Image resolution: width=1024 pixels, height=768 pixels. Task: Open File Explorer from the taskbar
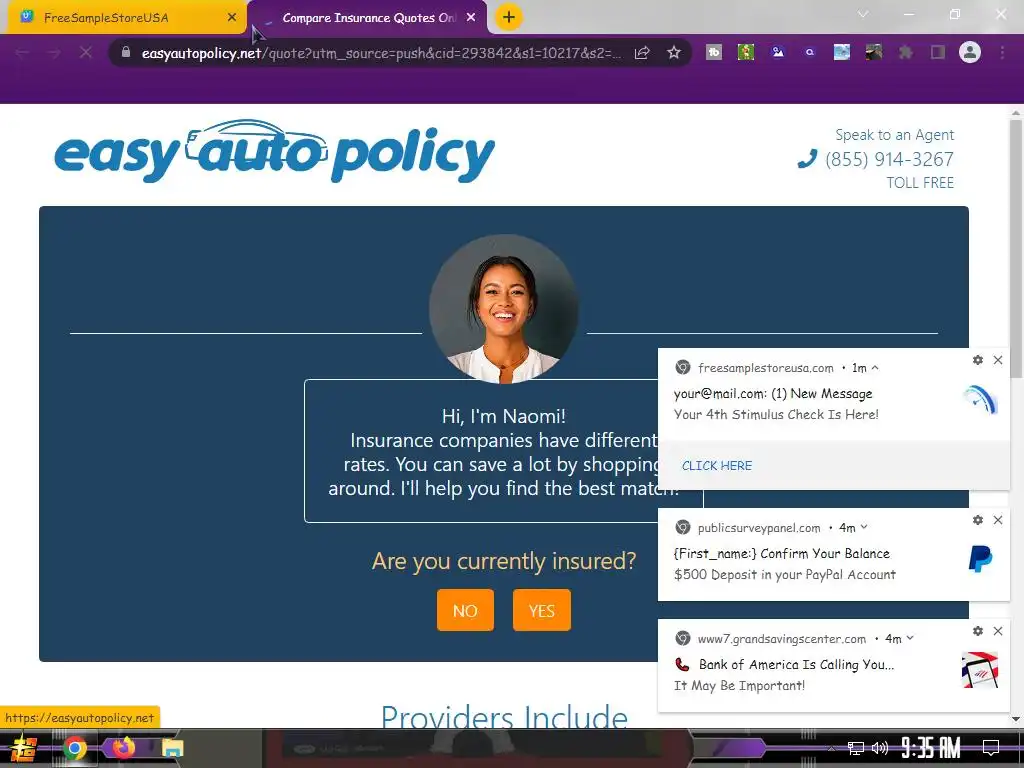(172, 748)
